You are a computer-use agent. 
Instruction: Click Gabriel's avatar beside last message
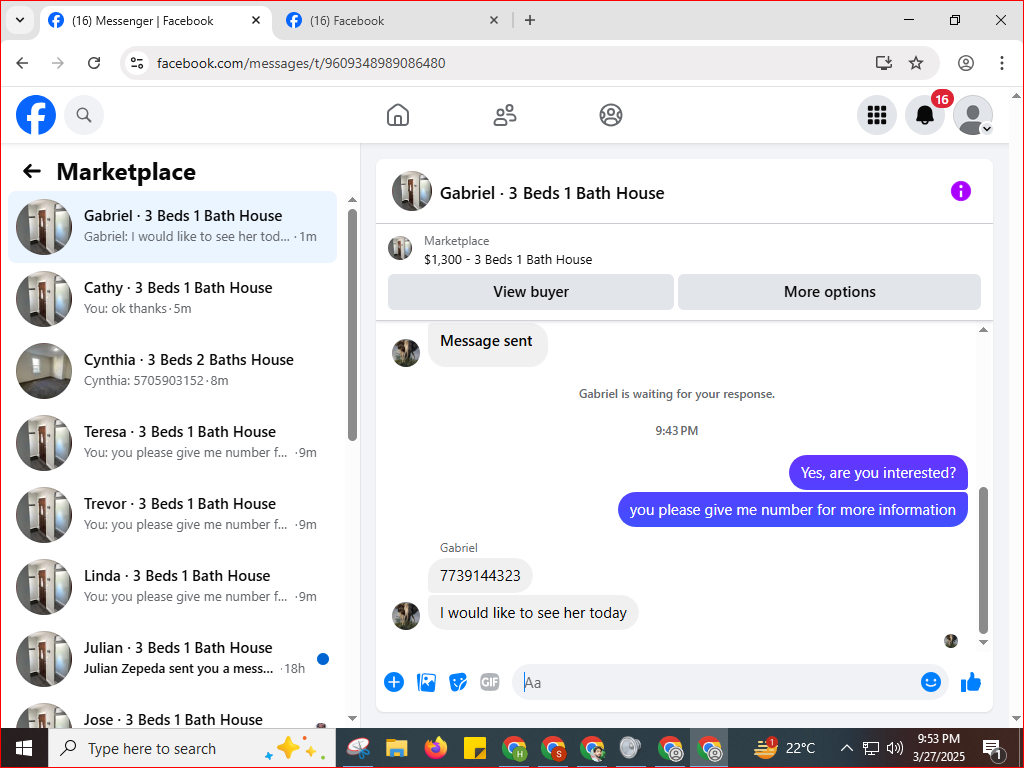coord(406,616)
